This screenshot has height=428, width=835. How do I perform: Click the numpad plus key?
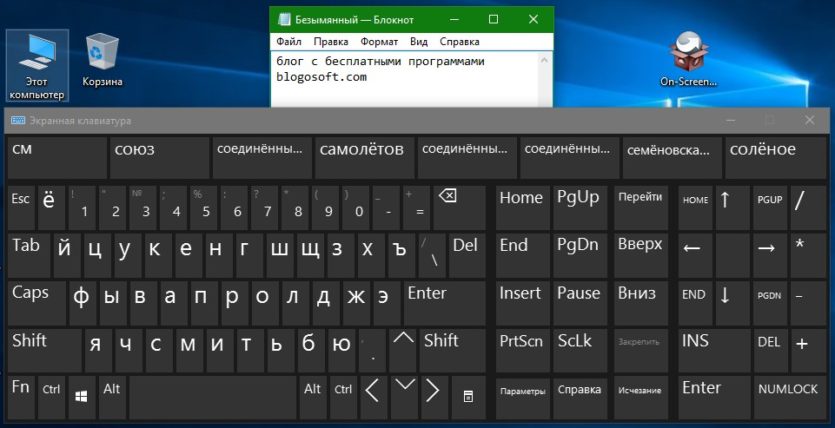click(x=808, y=350)
